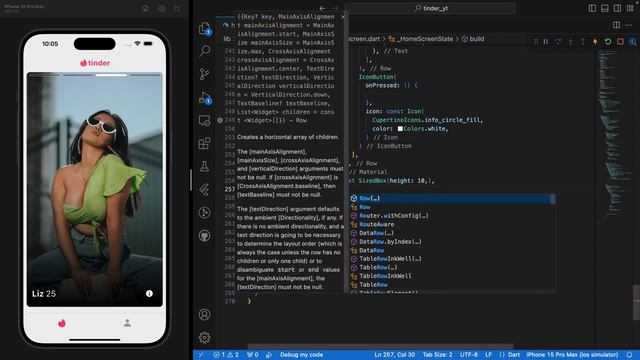Click the breakpoint dot beside line 249

pyautogui.click(x=220, y=120)
